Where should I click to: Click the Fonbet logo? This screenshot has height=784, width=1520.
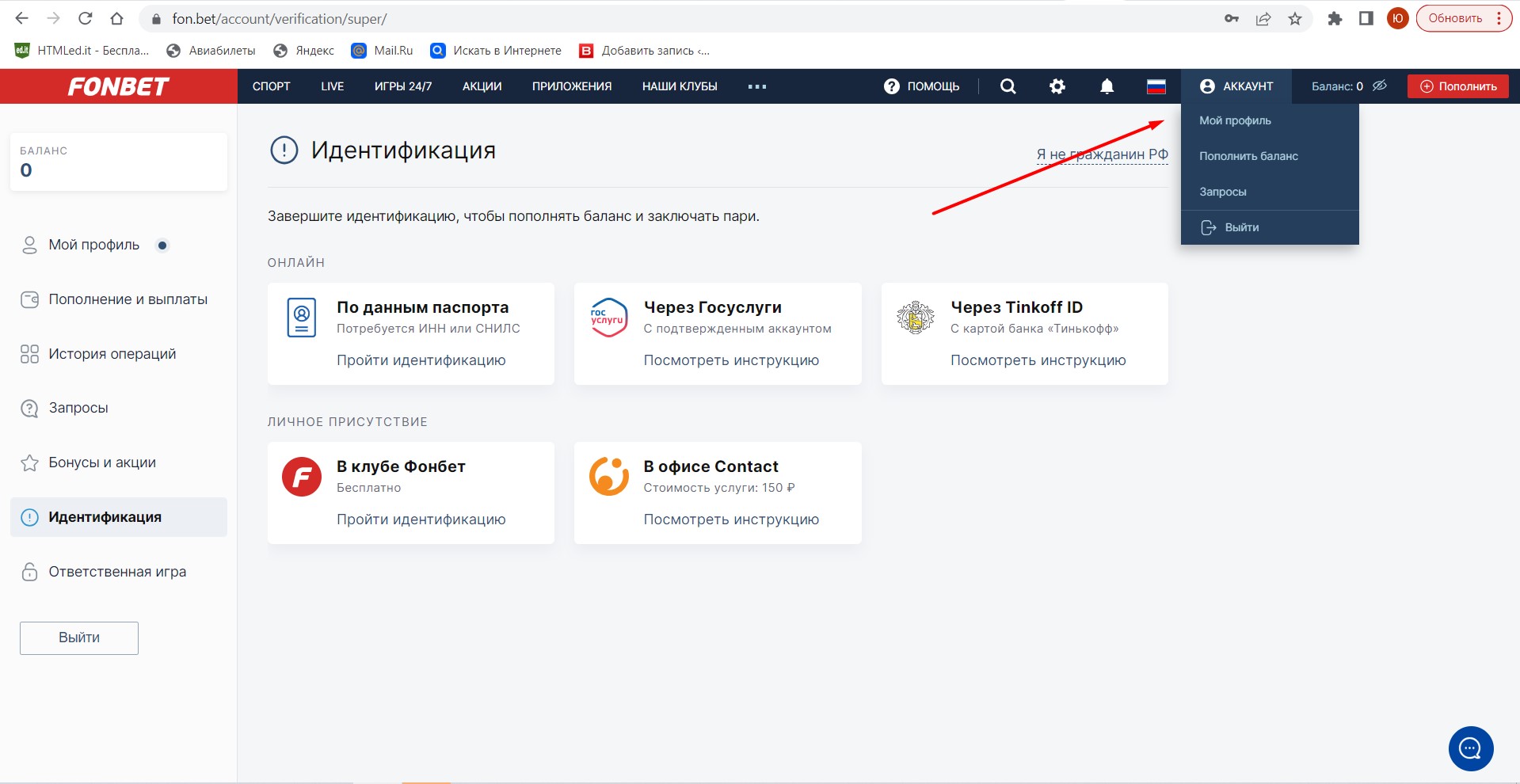(119, 86)
